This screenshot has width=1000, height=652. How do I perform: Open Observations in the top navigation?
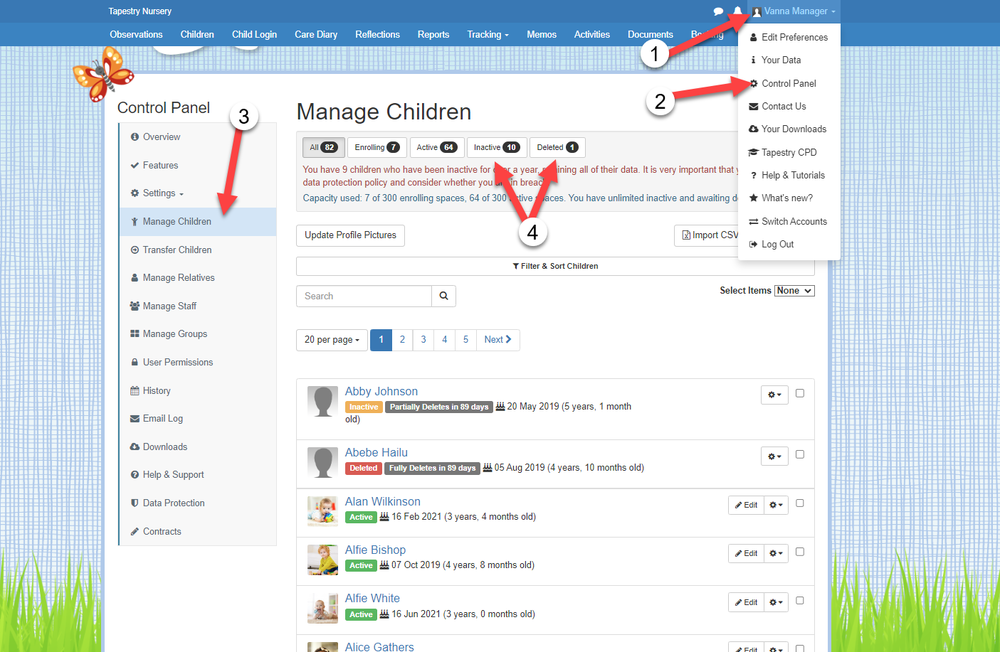coord(136,34)
